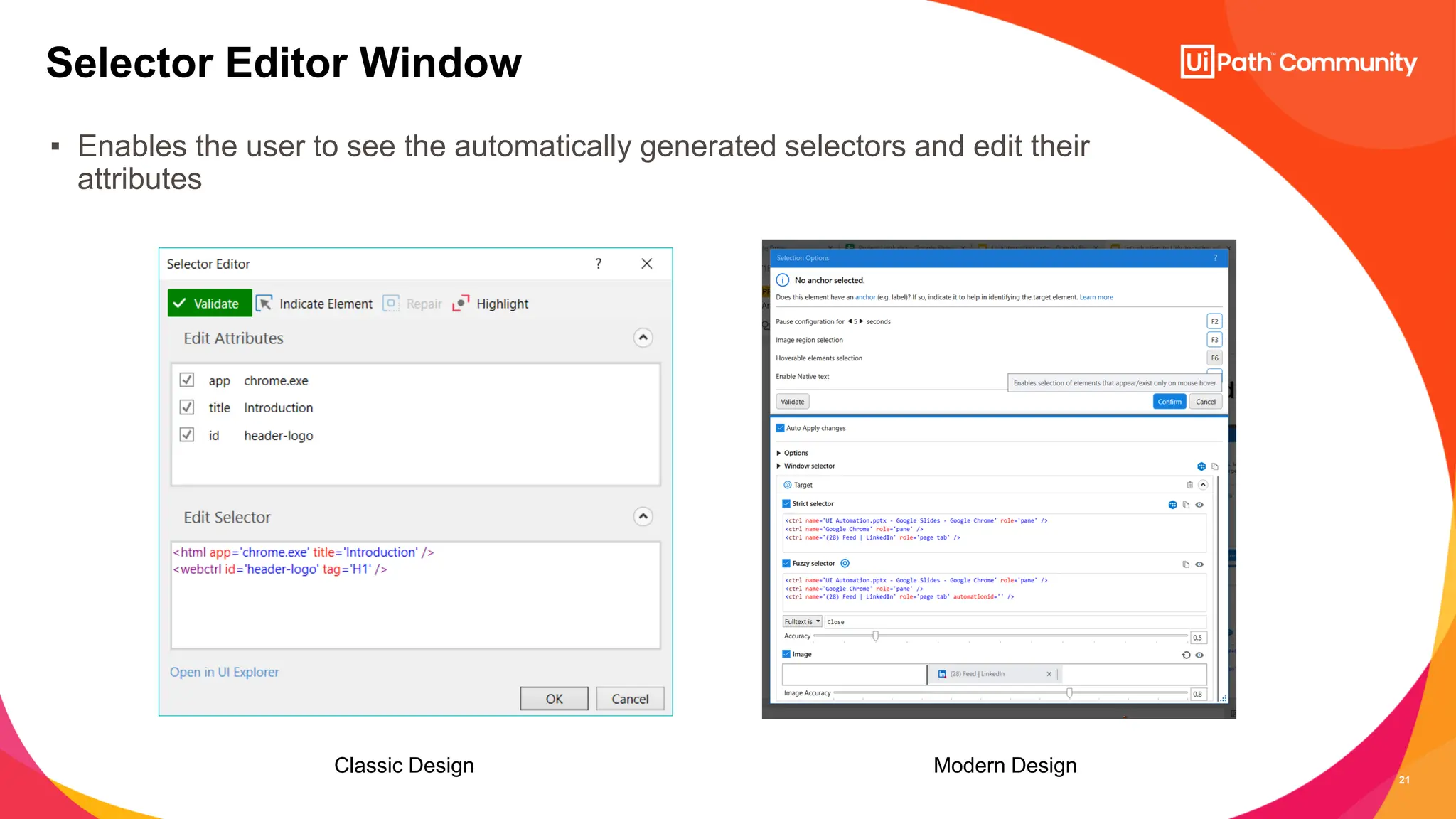Click the Edit Selector text area
The image size is (1456, 819).
point(415,596)
